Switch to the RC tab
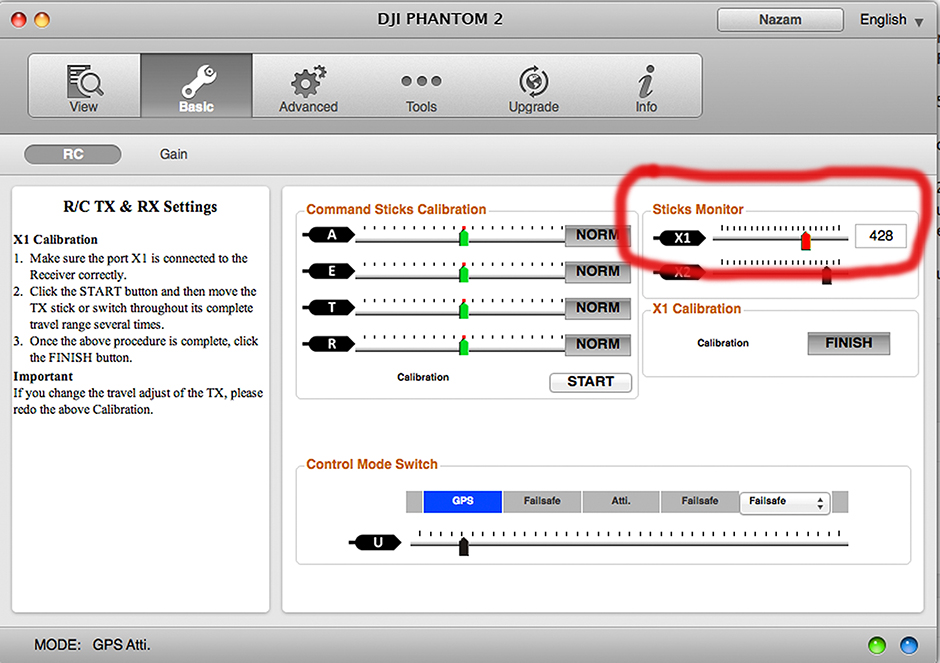 point(72,153)
